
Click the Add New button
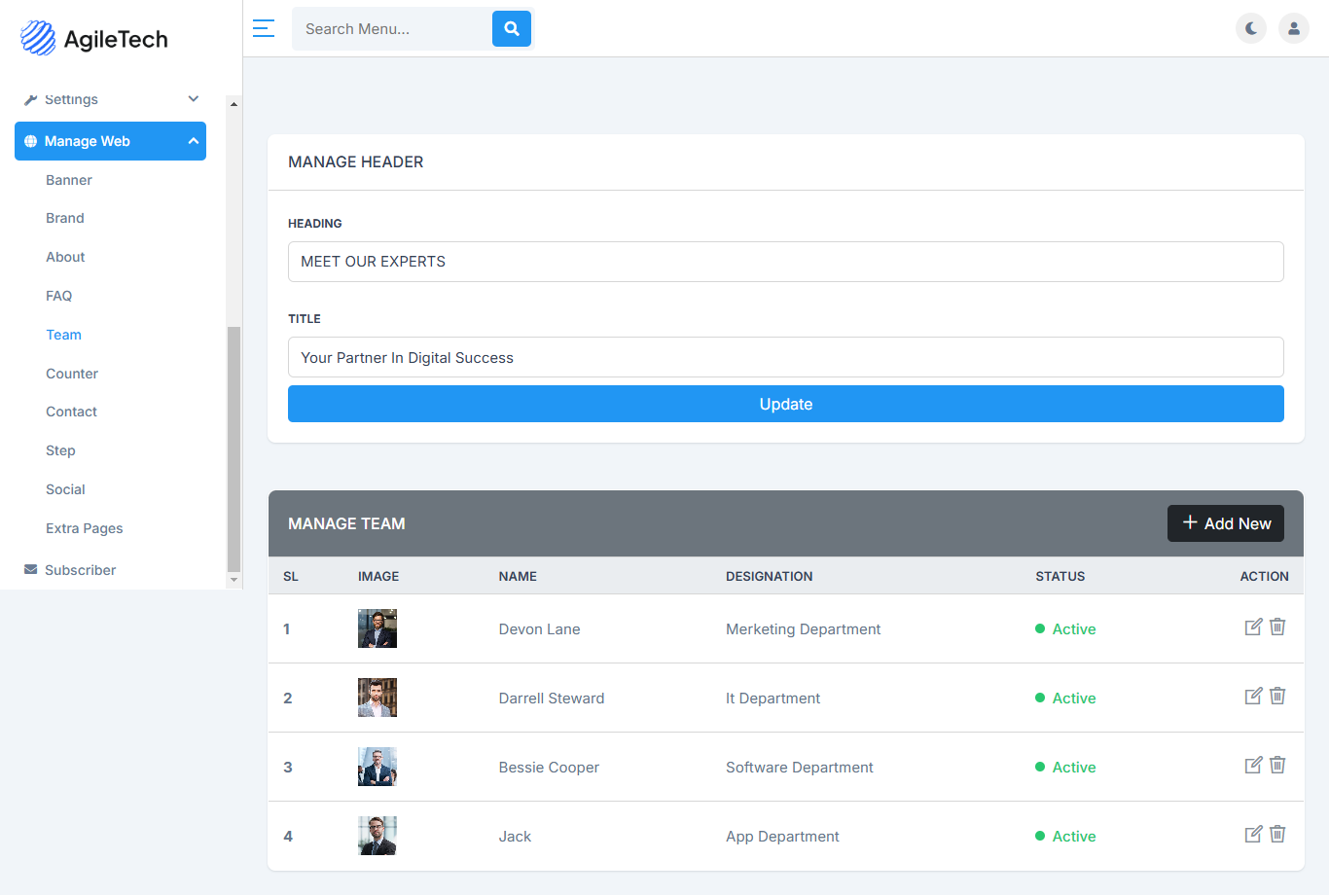(1226, 523)
